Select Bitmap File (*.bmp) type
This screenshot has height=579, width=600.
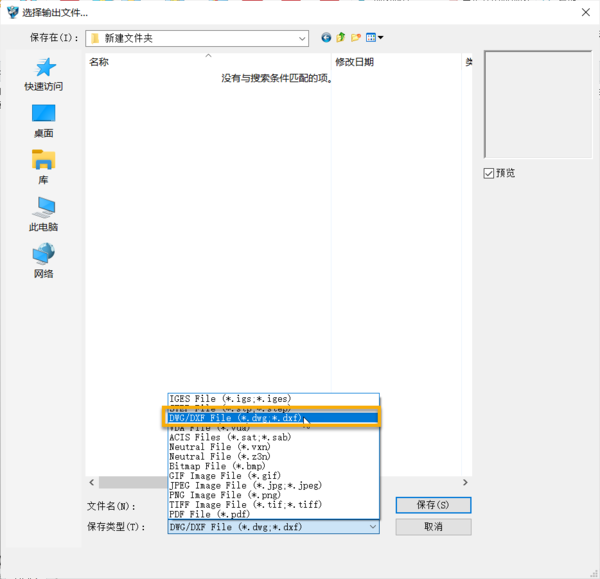coord(273,466)
